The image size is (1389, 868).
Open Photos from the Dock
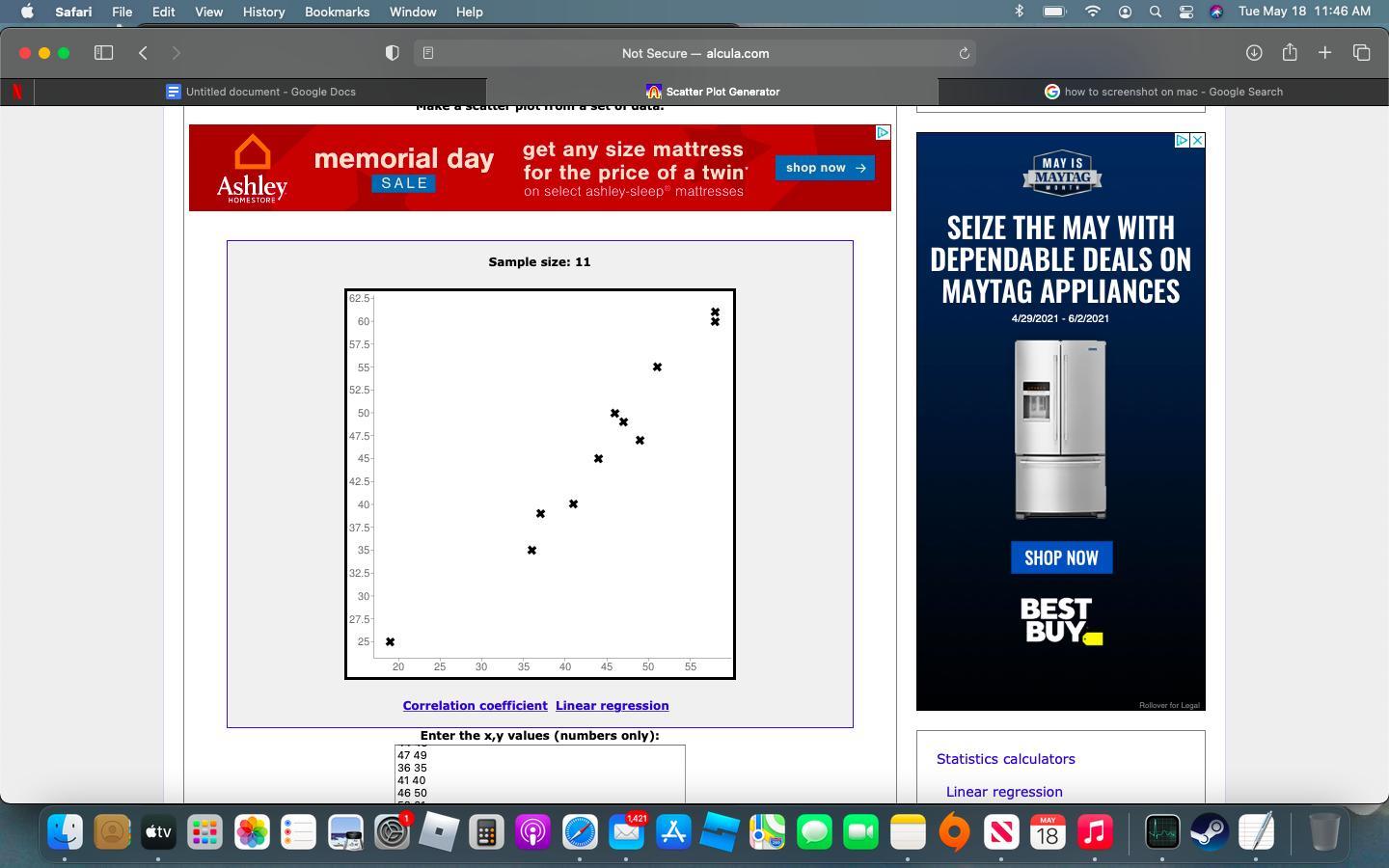coord(252,831)
